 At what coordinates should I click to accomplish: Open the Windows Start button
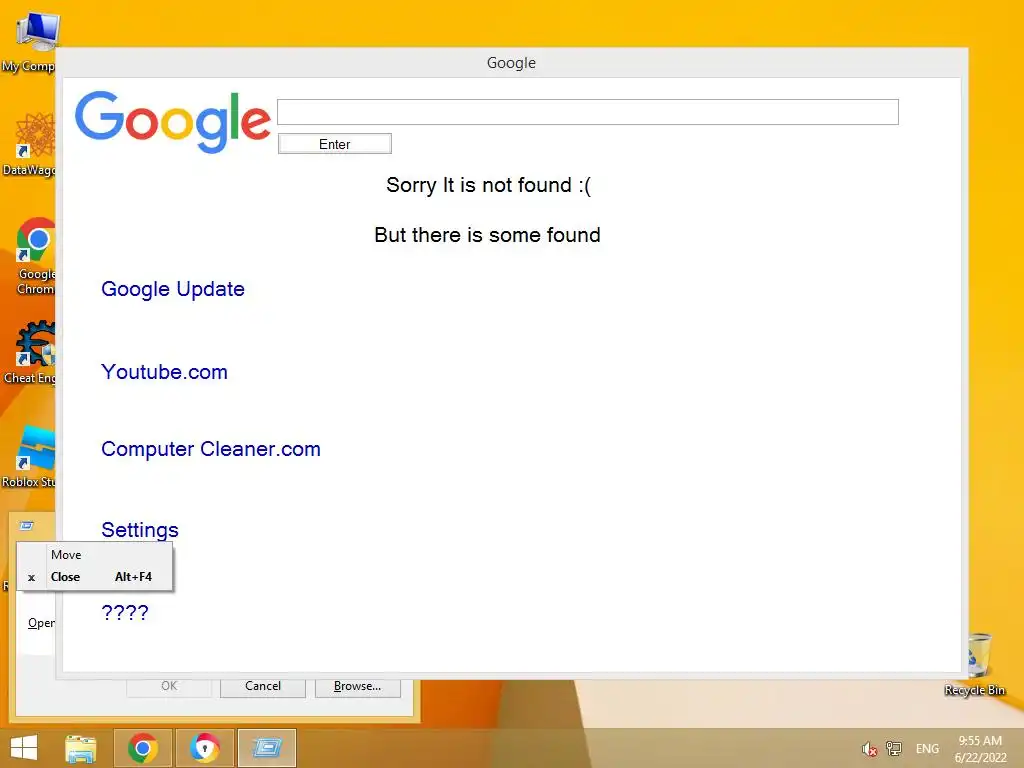coord(24,748)
